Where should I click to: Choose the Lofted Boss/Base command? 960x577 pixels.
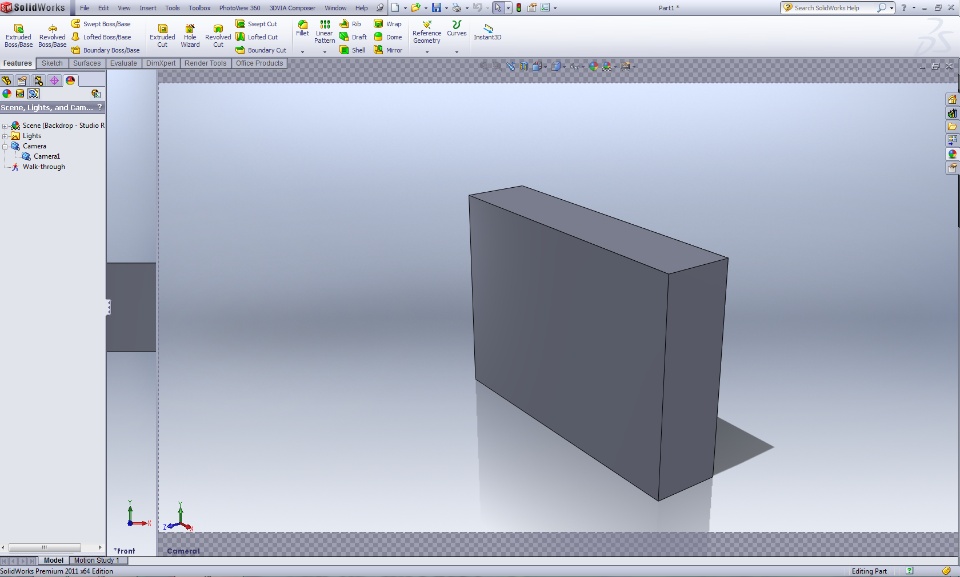(x=101, y=37)
